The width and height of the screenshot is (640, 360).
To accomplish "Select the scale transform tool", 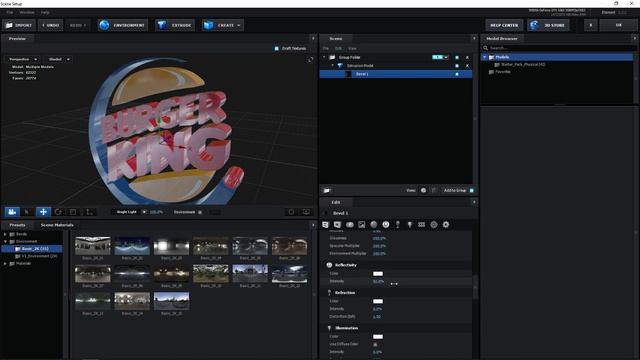I will 73,212.
